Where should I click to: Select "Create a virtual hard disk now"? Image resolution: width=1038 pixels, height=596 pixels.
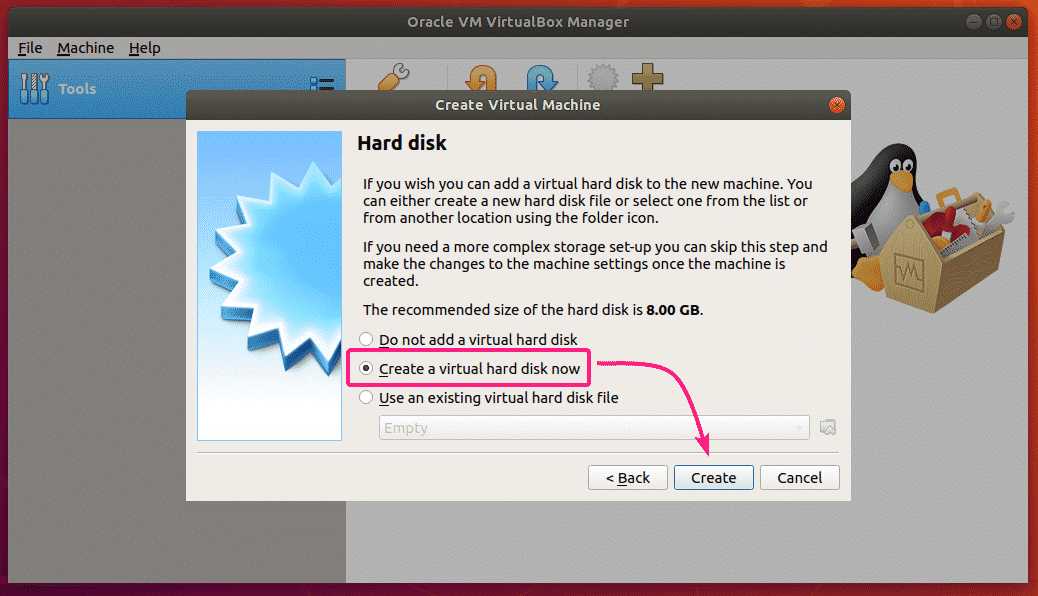point(367,369)
